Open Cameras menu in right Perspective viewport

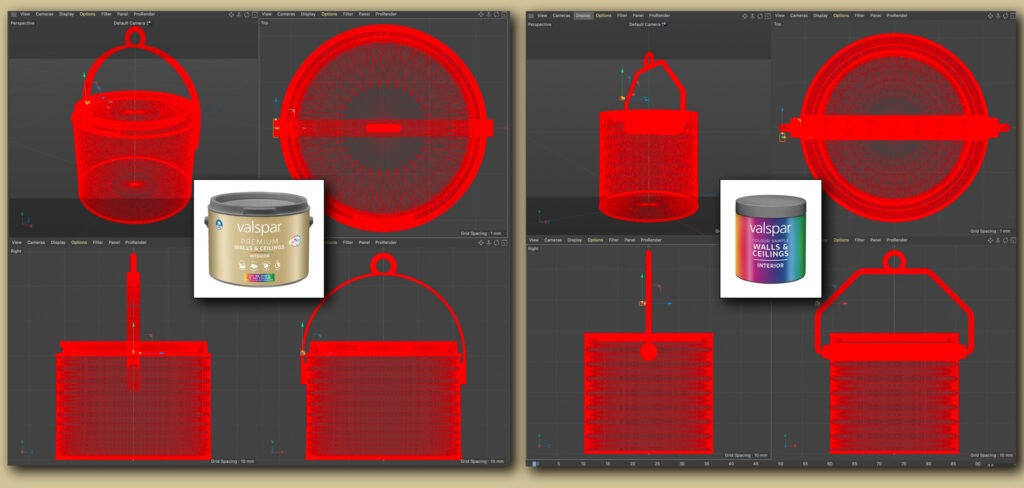coord(562,16)
